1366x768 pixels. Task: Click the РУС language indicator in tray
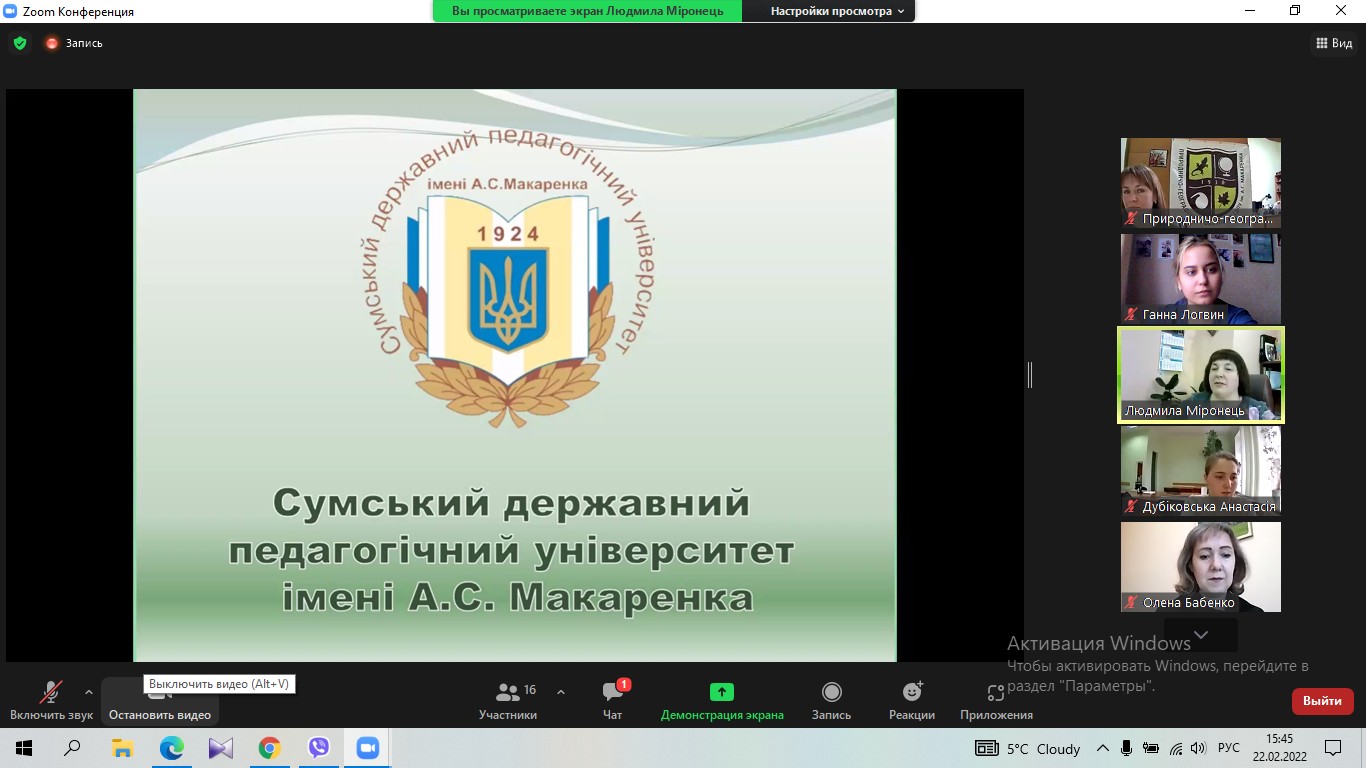(x=1229, y=748)
